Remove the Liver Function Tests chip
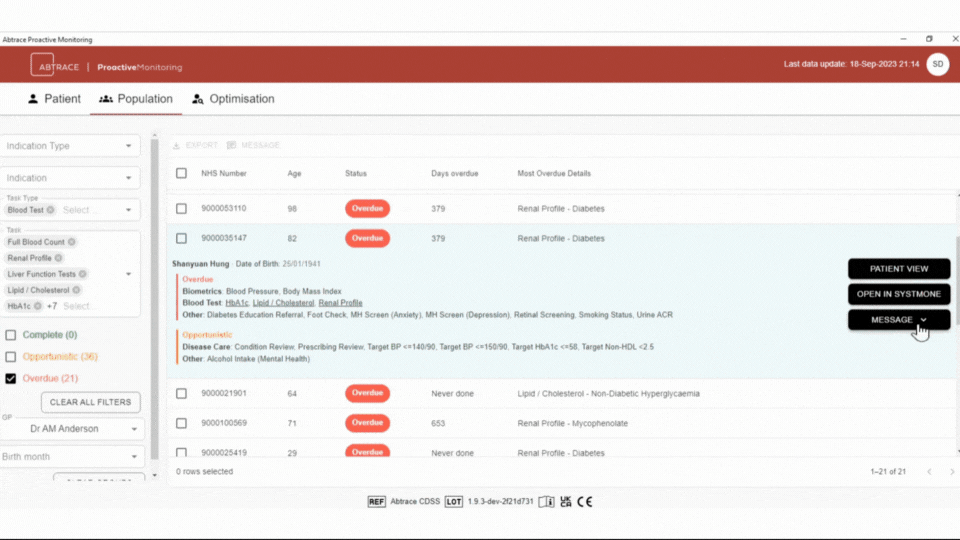The width and height of the screenshot is (960, 540). [x=83, y=274]
